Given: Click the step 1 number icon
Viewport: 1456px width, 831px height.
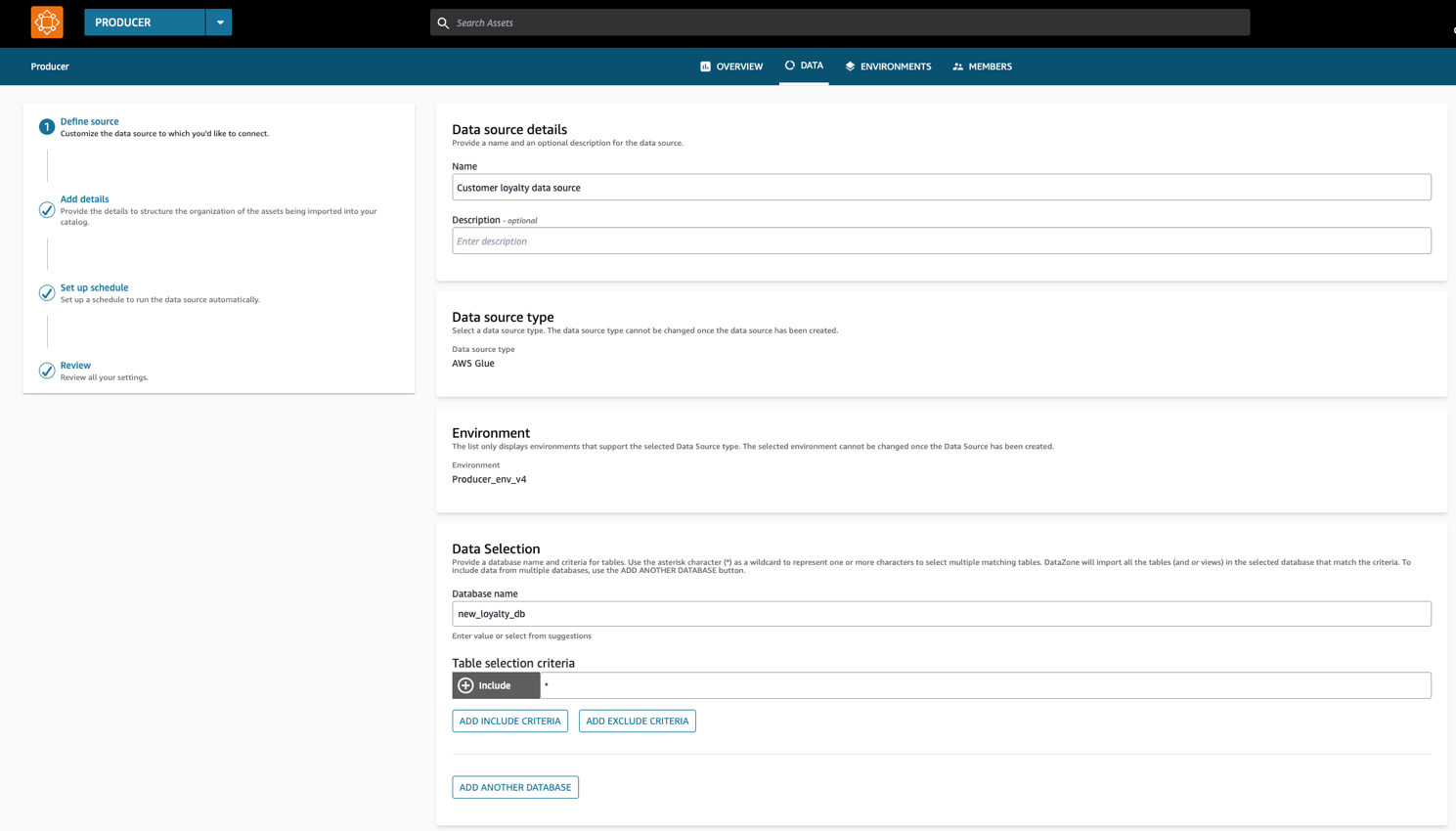Looking at the screenshot, I should (47, 127).
